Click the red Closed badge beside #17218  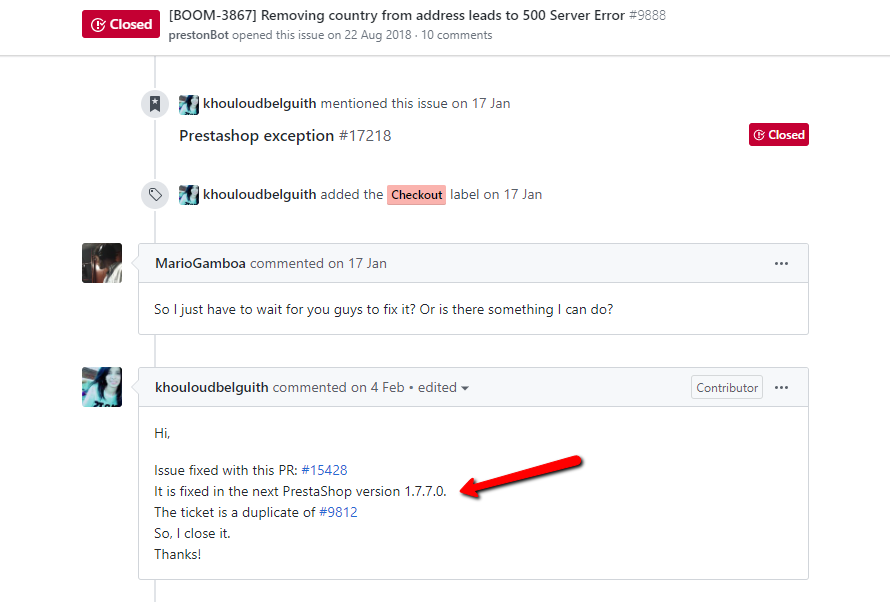point(779,134)
